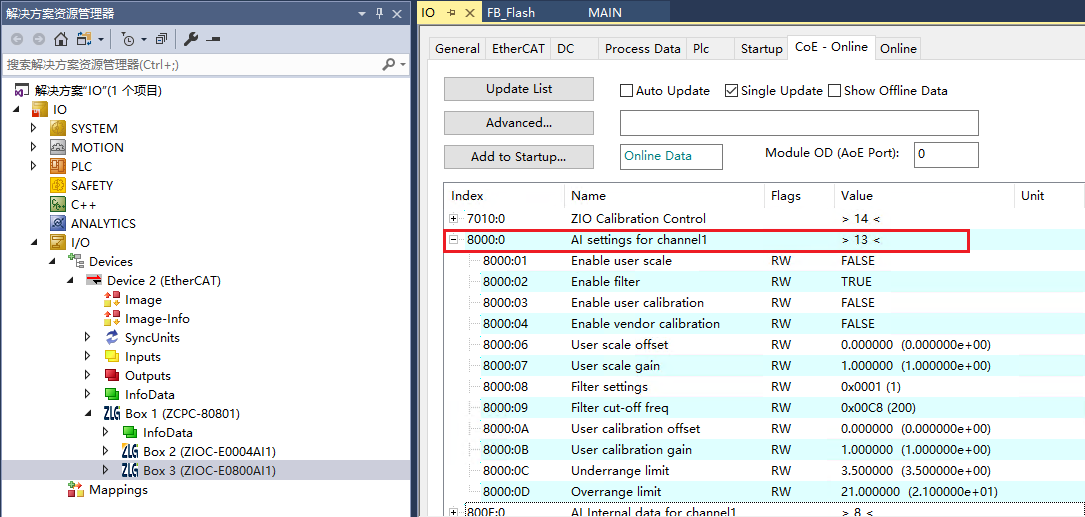The height and width of the screenshot is (517, 1085).
Task: Select the ANALYTICS node icon
Action: click(x=58, y=224)
